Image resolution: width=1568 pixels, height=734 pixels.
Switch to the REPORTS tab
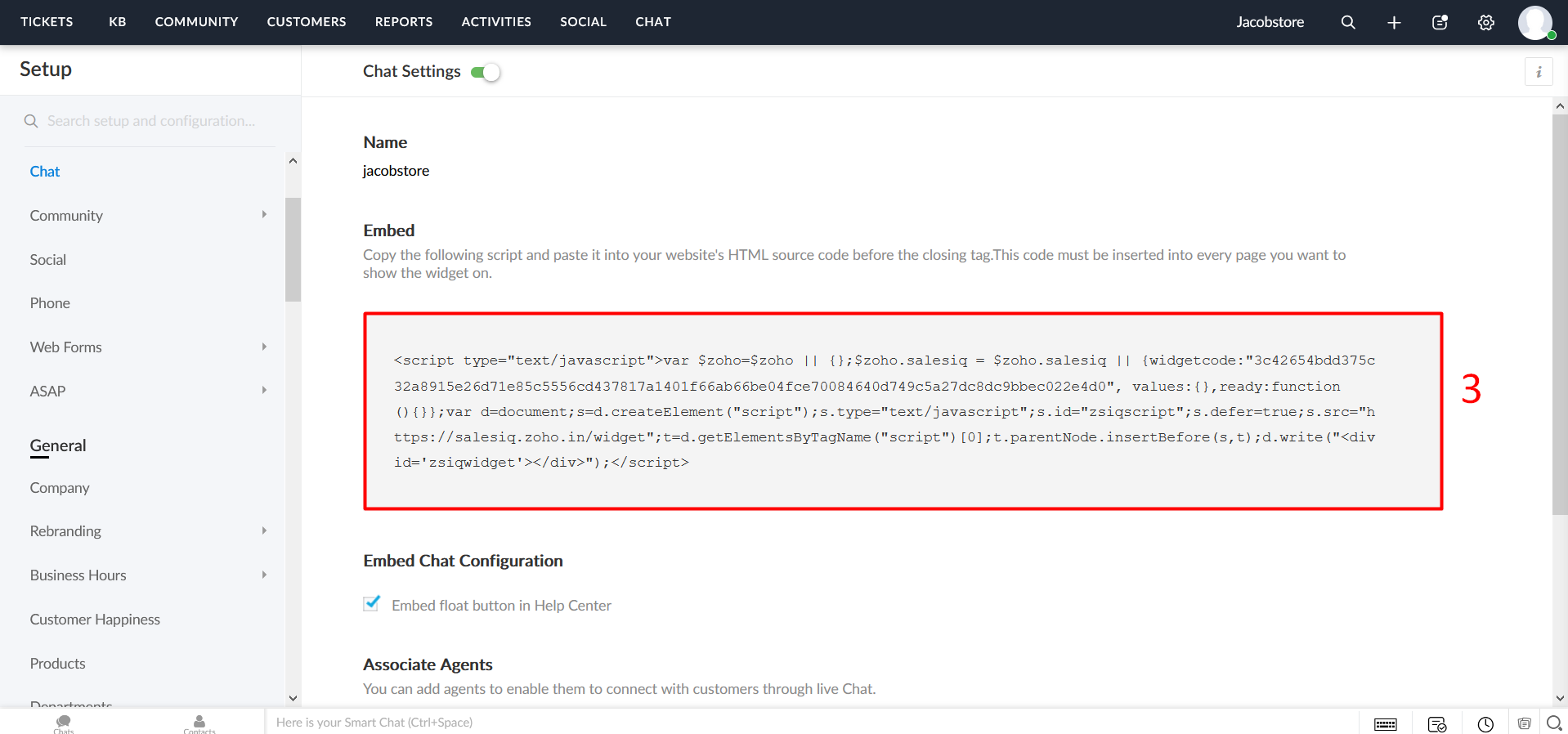click(x=404, y=22)
